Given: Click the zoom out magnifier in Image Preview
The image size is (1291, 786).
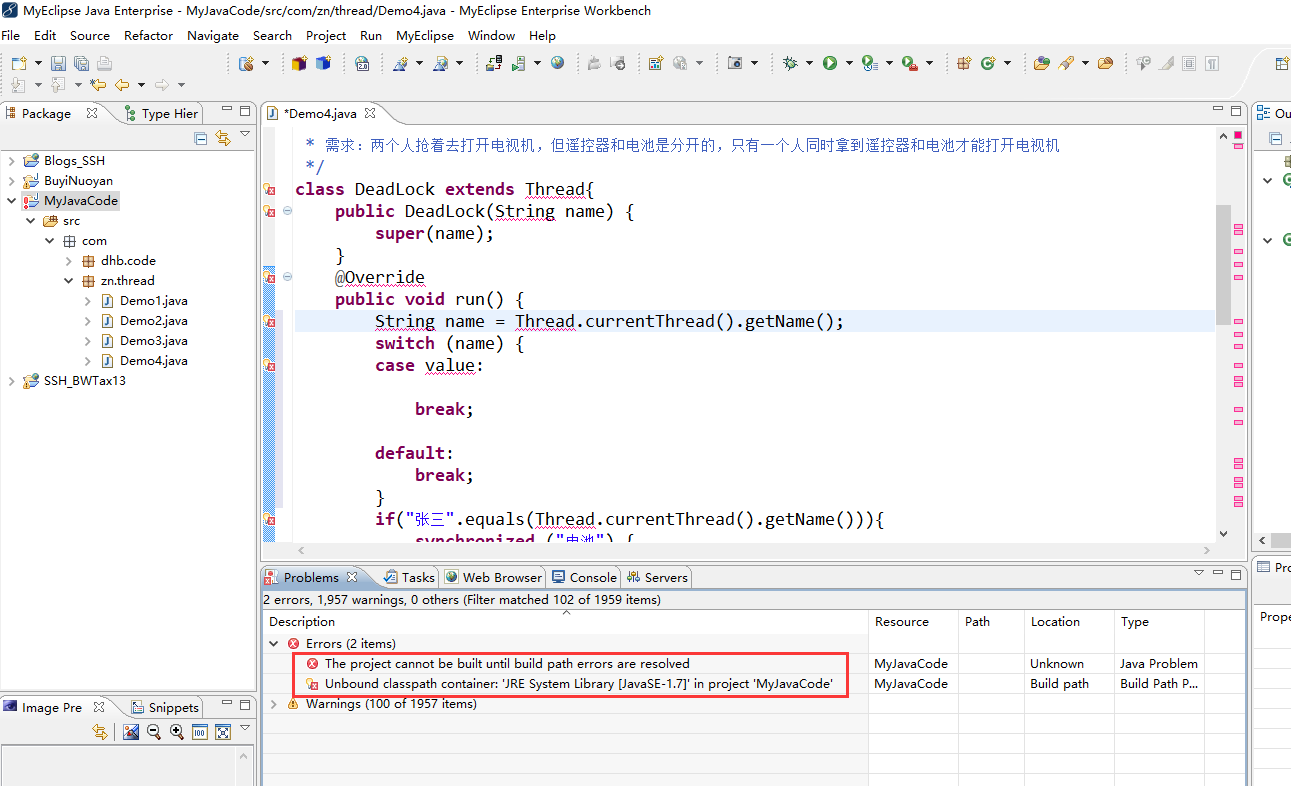Looking at the screenshot, I should point(153,731).
